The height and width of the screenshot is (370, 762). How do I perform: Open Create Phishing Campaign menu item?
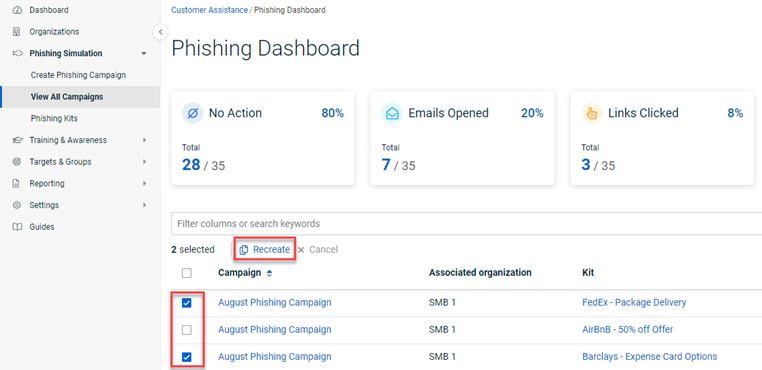[x=78, y=75]
